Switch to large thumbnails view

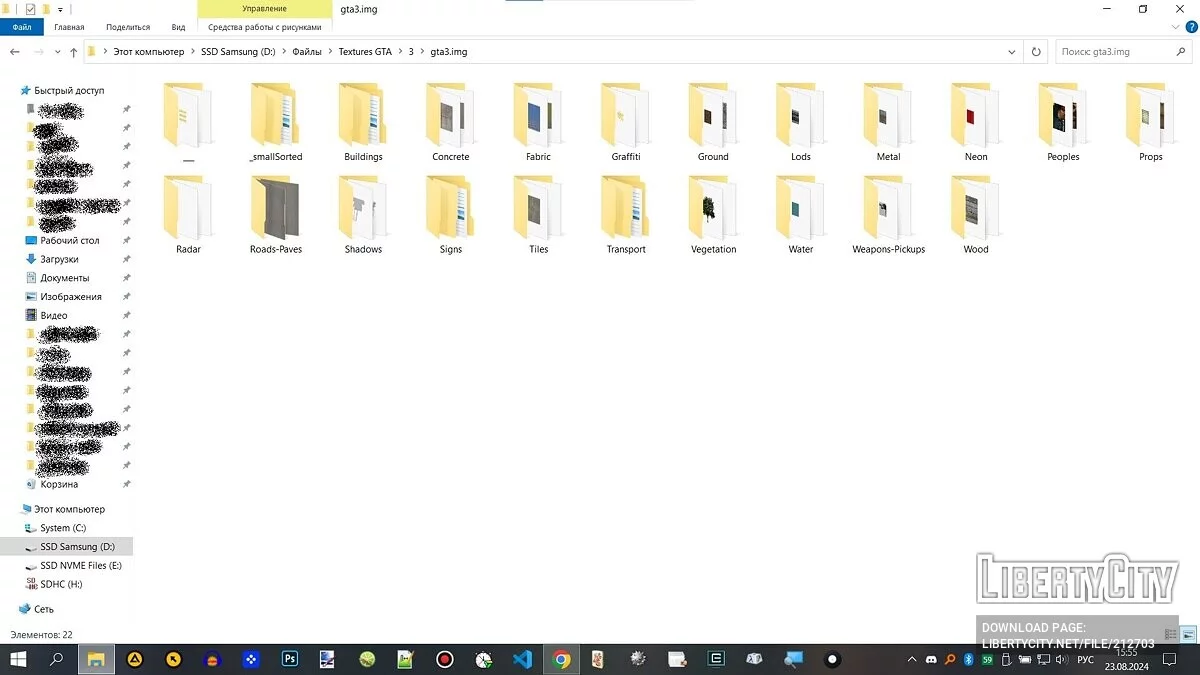[1188, 634]
